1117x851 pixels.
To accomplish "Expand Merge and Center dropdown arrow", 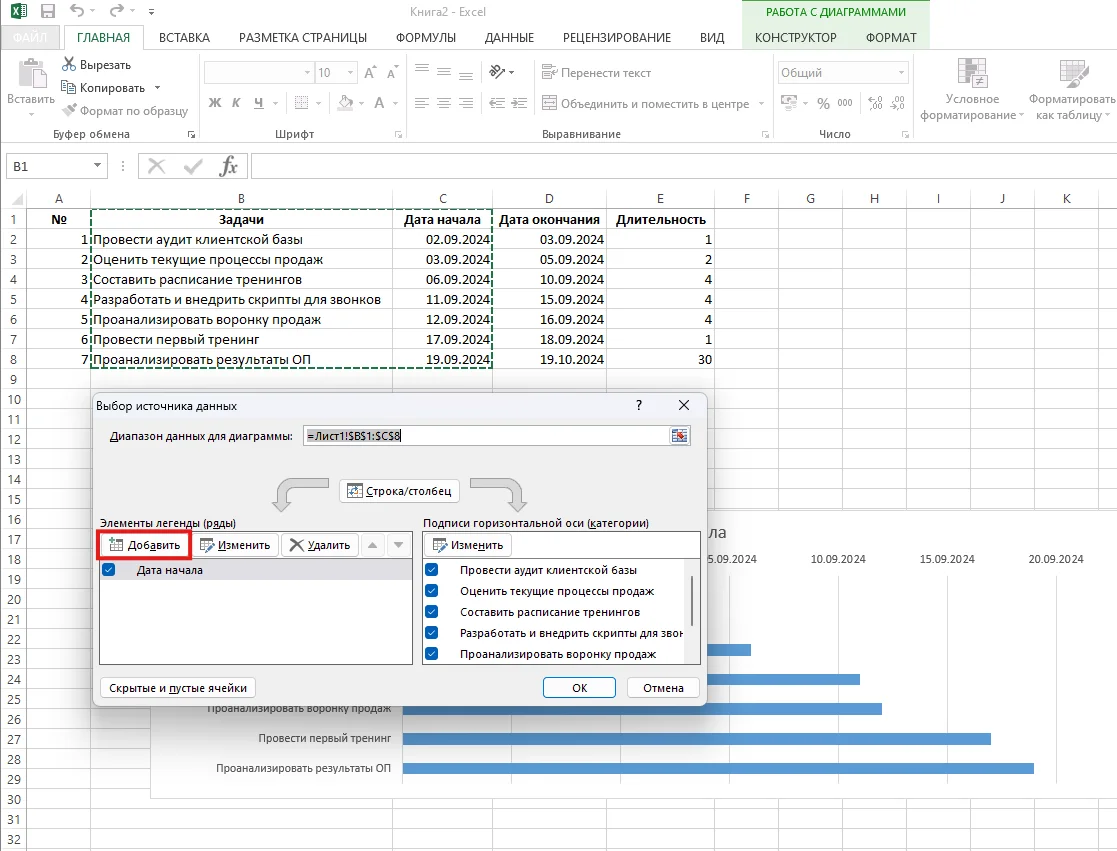I will point(762,103).
